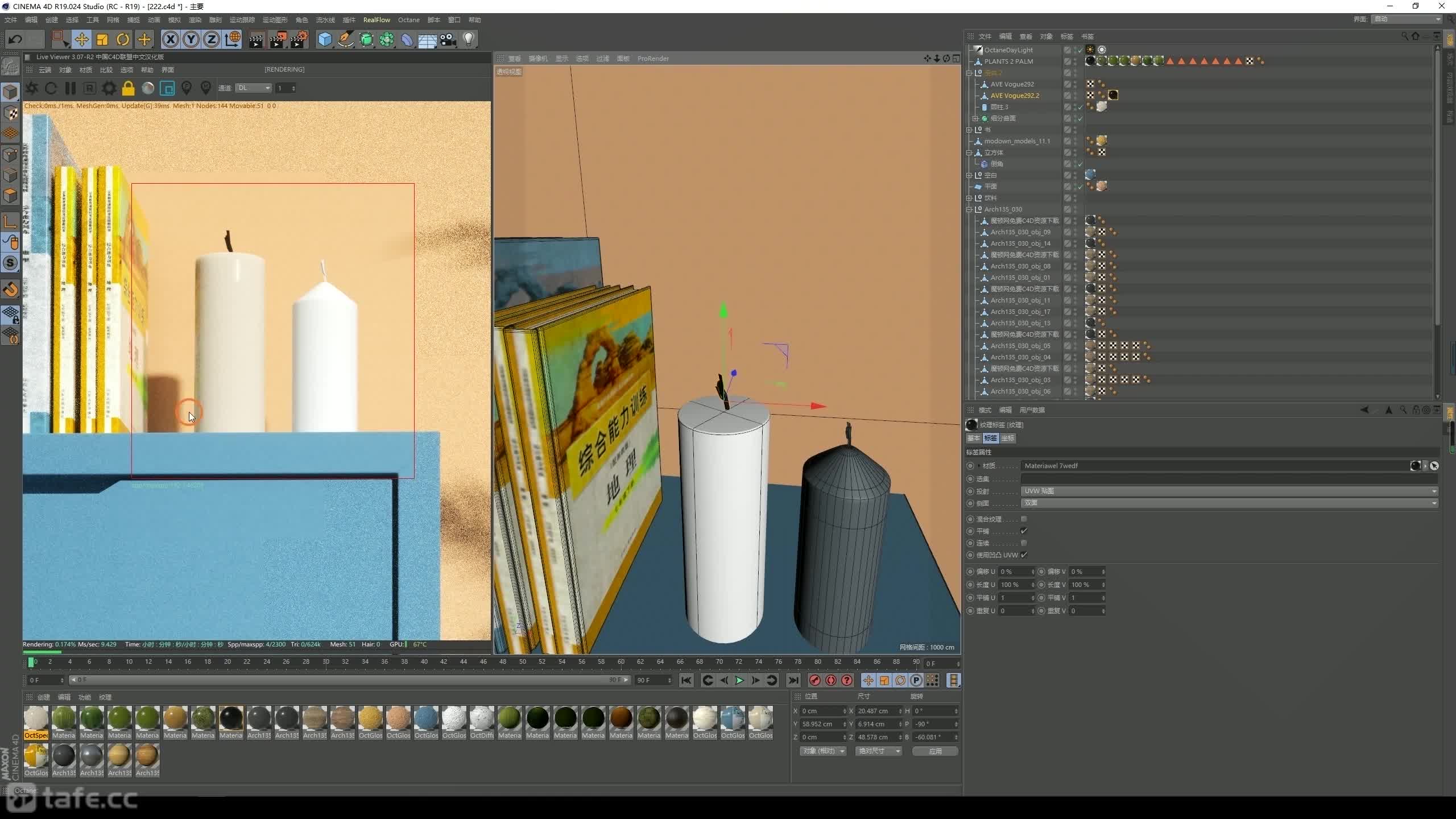Open the 侧面 双面 dropdown
This screenshot has height=819, width=1456.
[x=1230, y=503]
